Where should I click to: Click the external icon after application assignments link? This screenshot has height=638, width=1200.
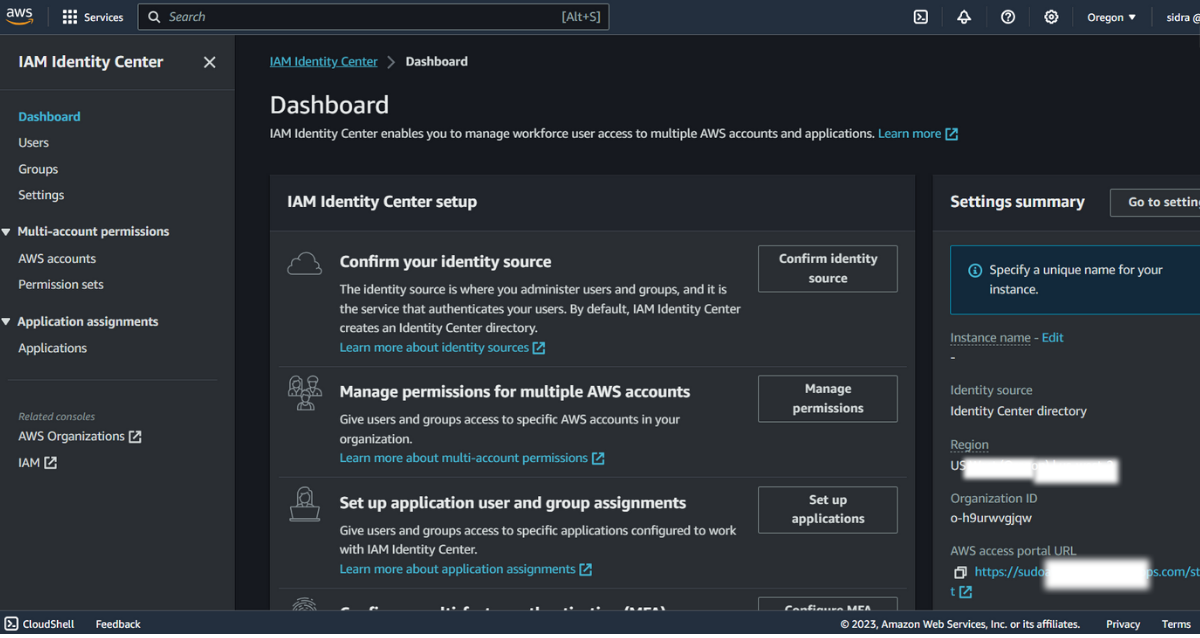coord(586,569)
